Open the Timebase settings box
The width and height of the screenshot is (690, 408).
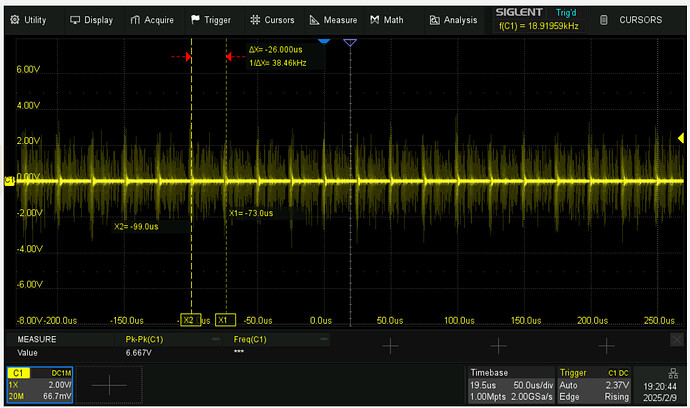click(x=510, y=385)
